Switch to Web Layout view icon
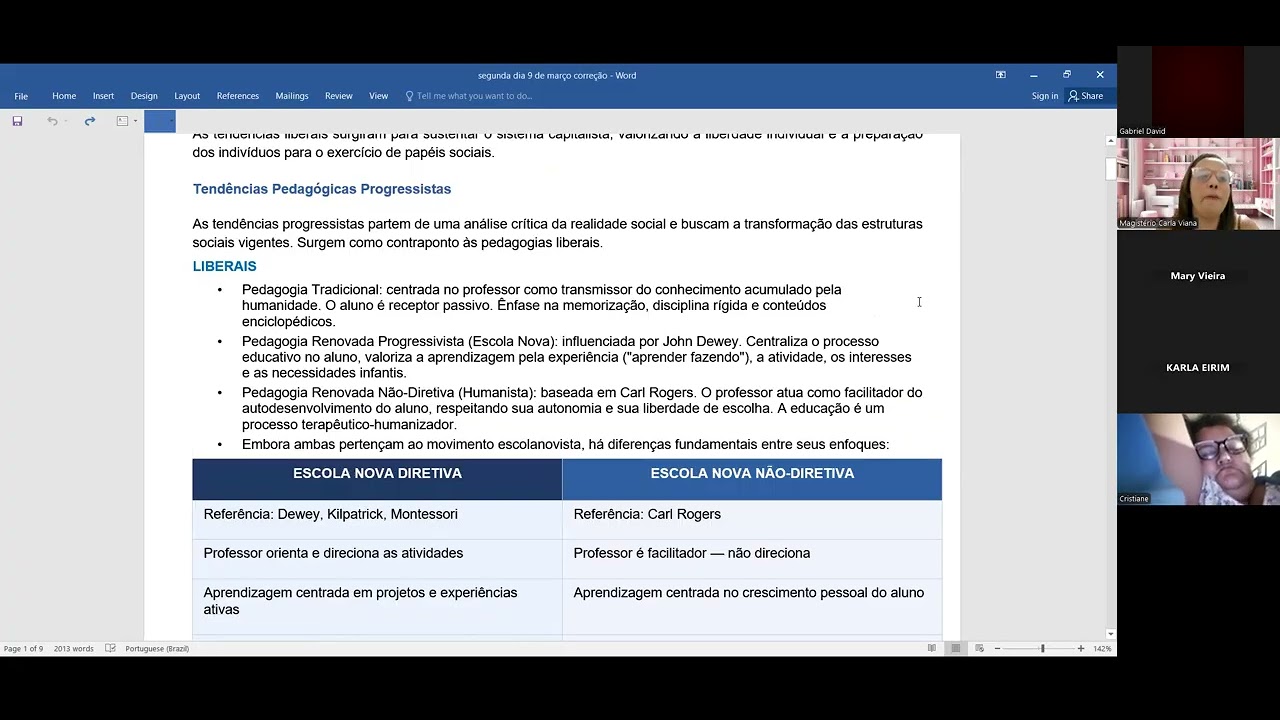This screenshot has width=1280, height=720. point(980,649)
